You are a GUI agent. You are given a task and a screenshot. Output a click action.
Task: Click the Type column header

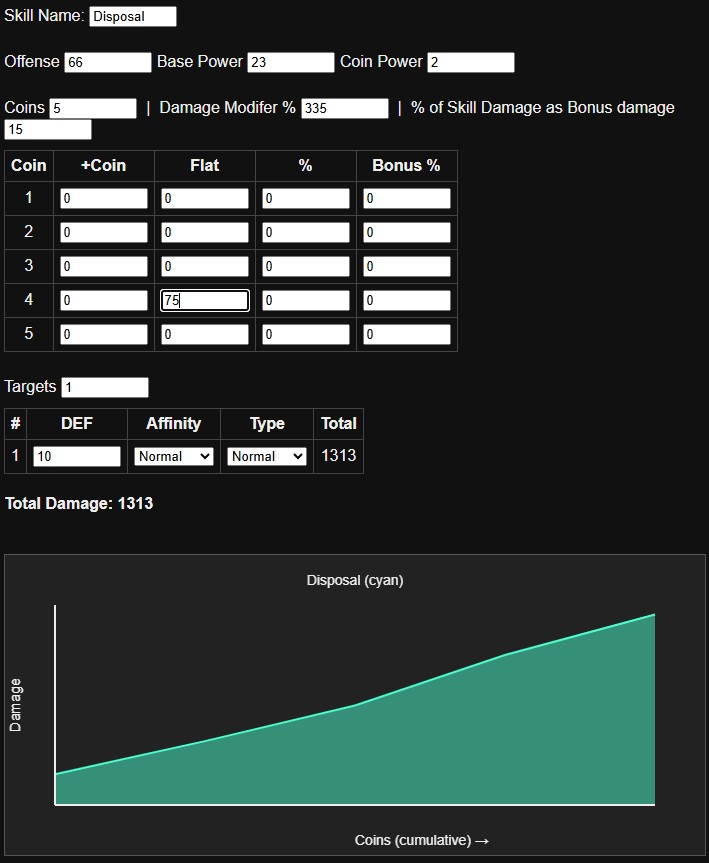pyautogui.click(x=267, y=424)
